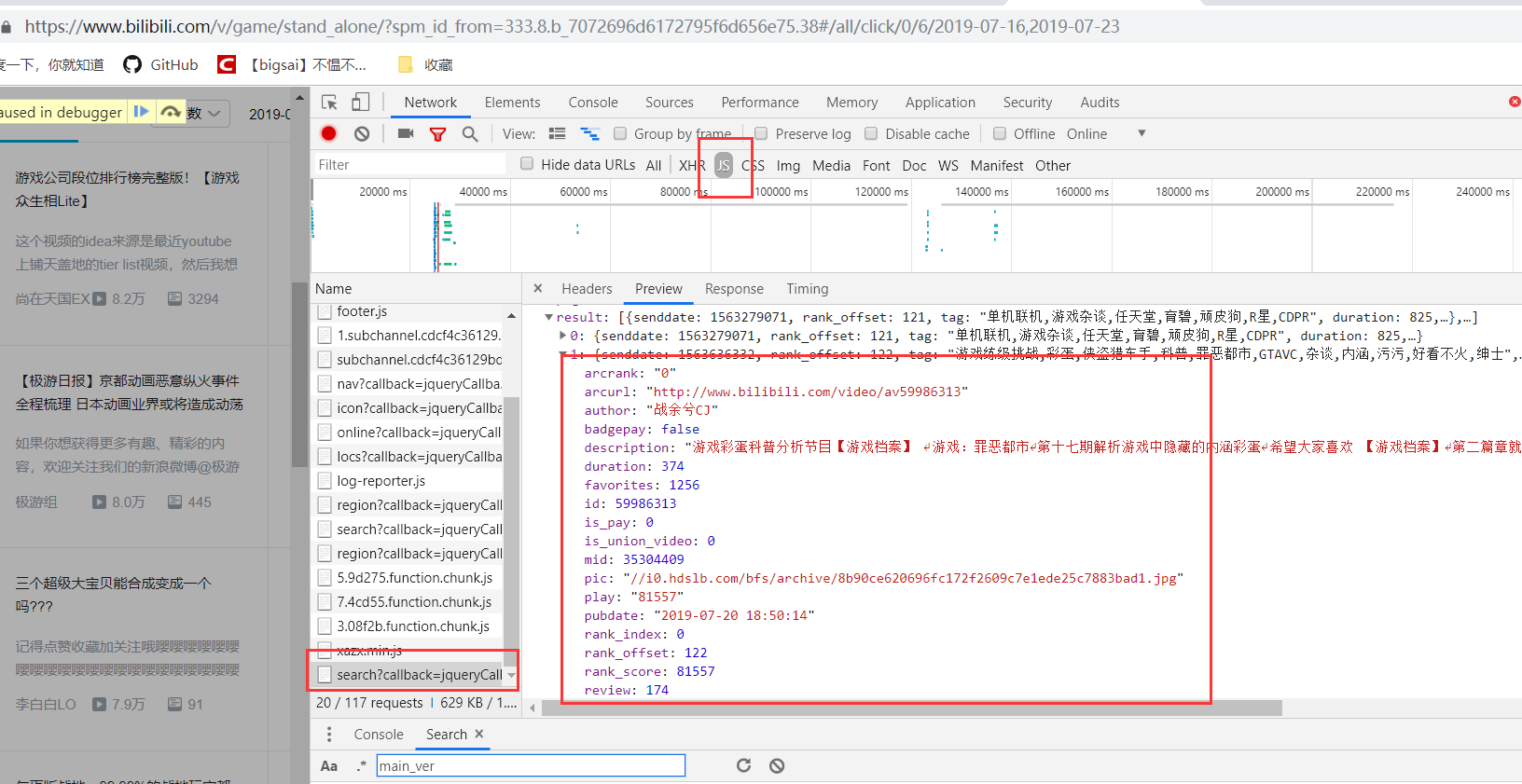Select the inspect element picker icon
The width and height of the screenshot is (1522, 784).
pos(329,103)
